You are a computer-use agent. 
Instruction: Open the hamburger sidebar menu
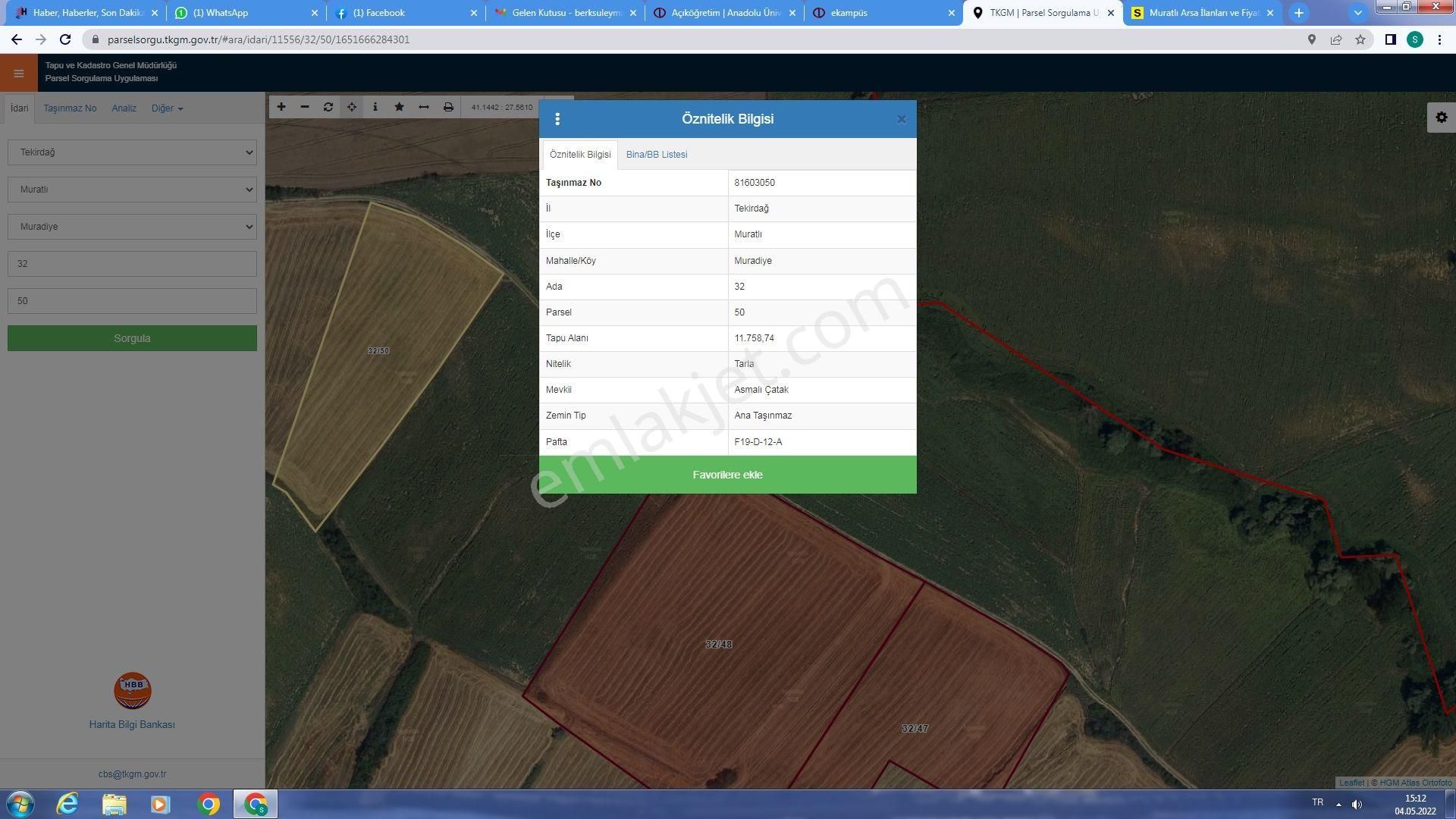coord(18,74)
